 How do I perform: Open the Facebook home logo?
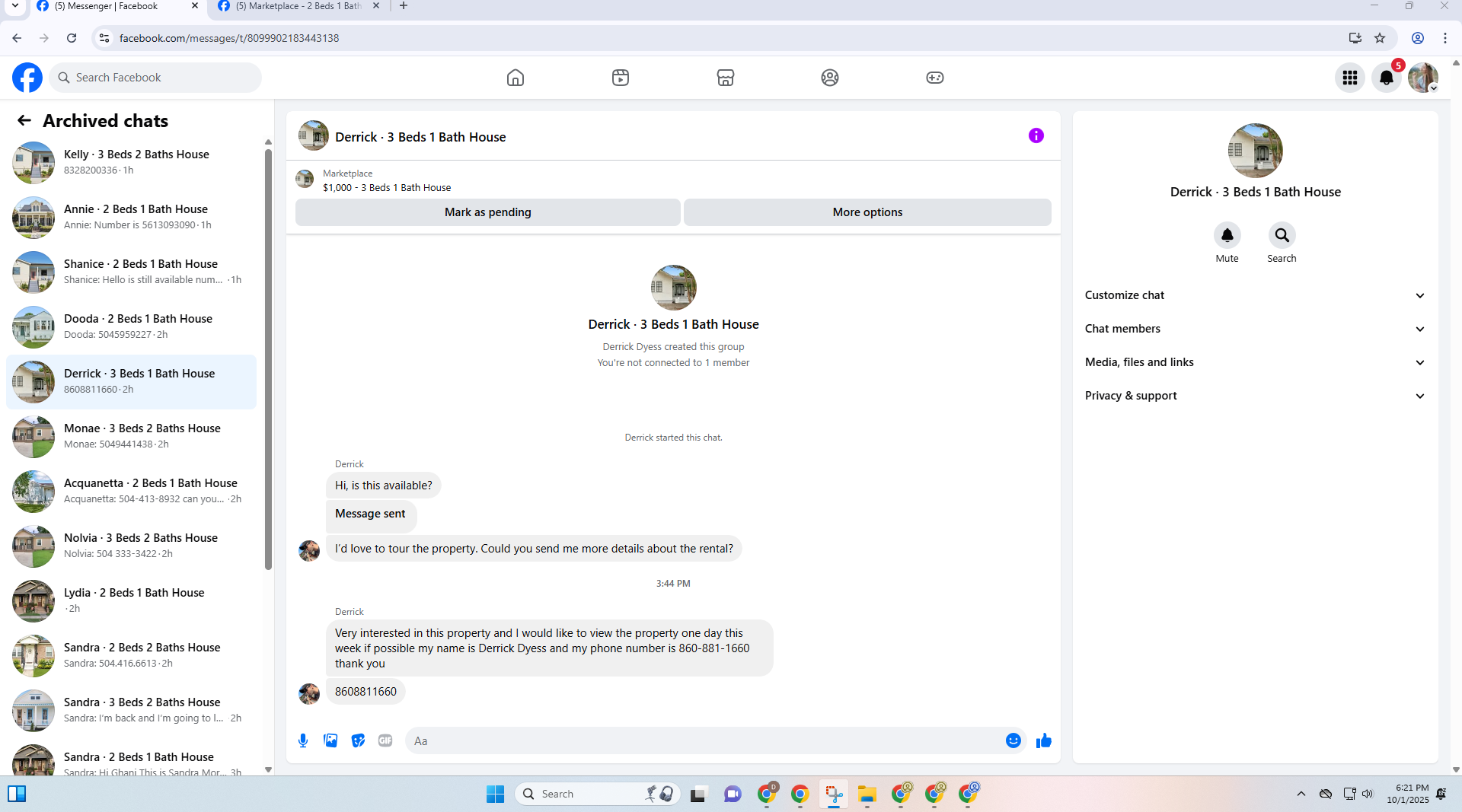tap(27, 78)
